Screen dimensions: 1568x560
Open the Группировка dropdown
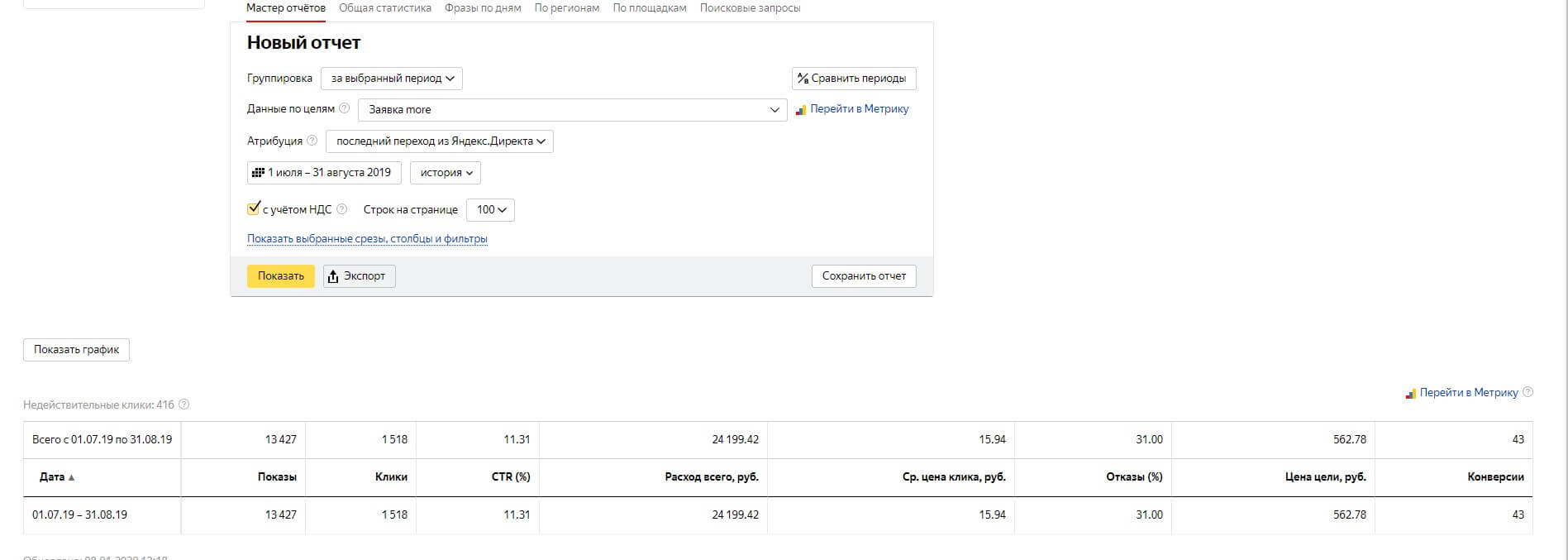click(x=392, y=79)
